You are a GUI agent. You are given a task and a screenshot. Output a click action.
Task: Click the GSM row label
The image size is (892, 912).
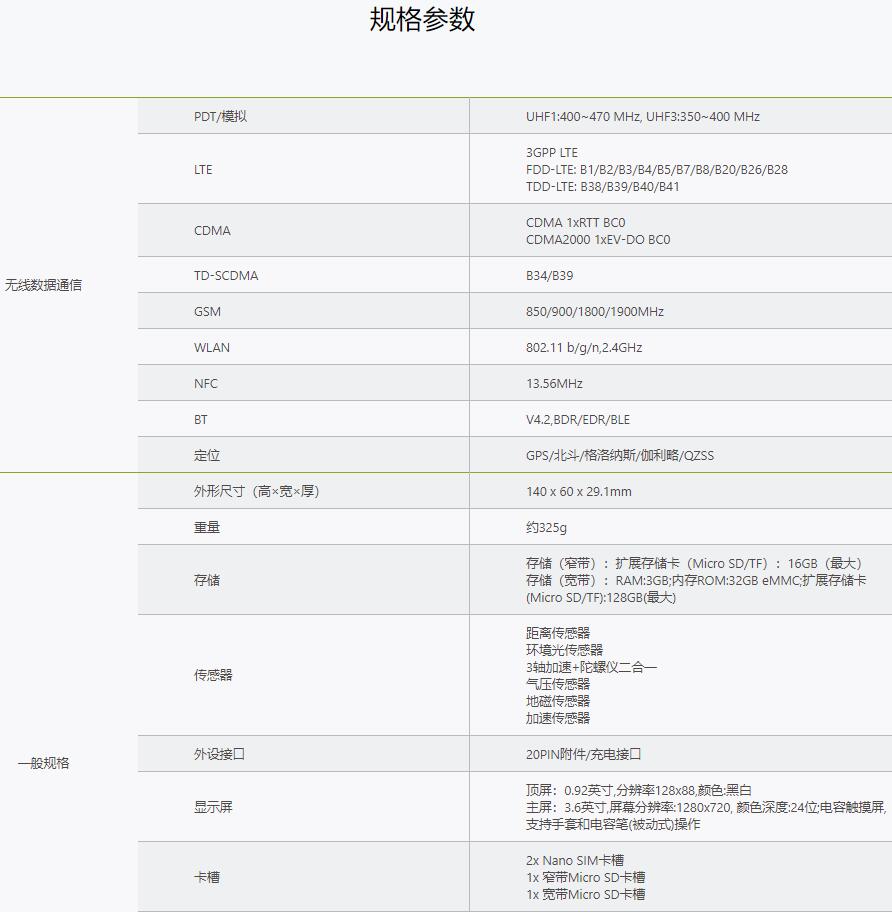(x=208, y=311)
